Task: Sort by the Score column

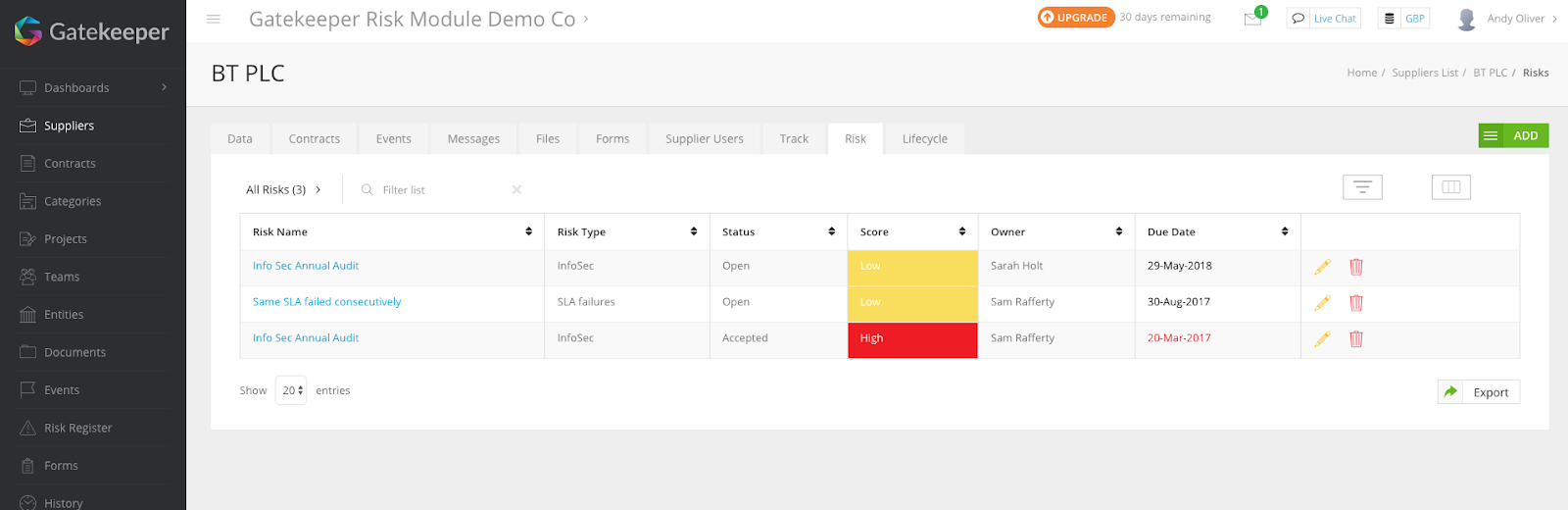Action: tap(912, 231)
